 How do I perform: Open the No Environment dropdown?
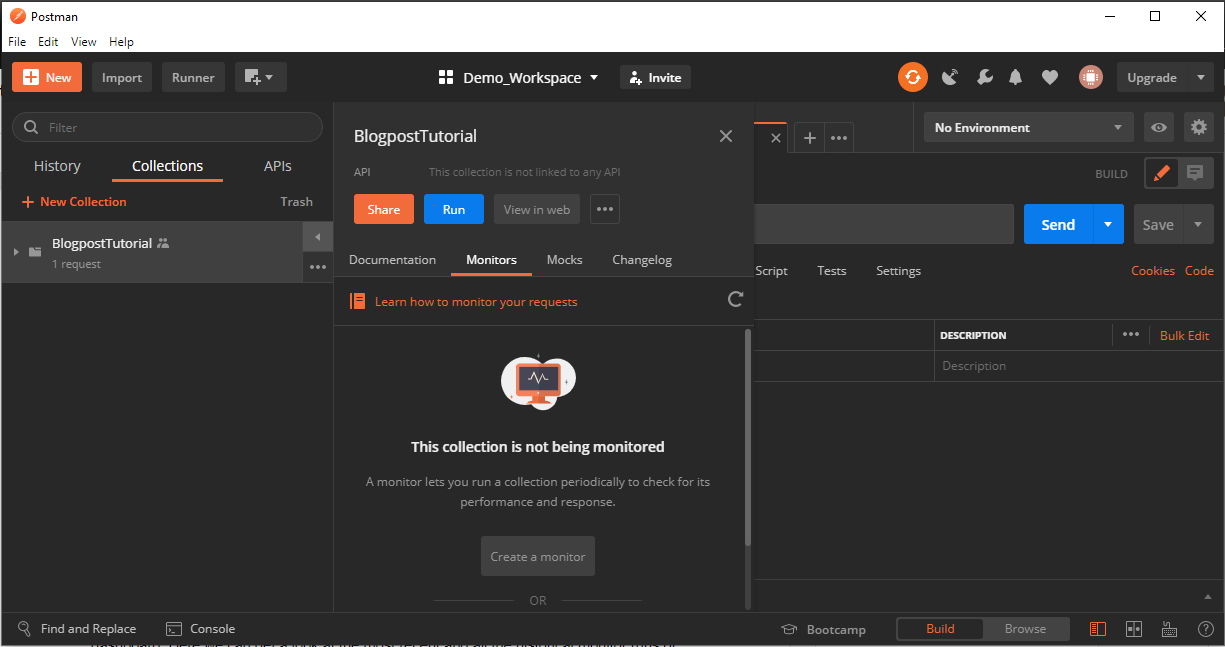click(x=1027, y=127)
